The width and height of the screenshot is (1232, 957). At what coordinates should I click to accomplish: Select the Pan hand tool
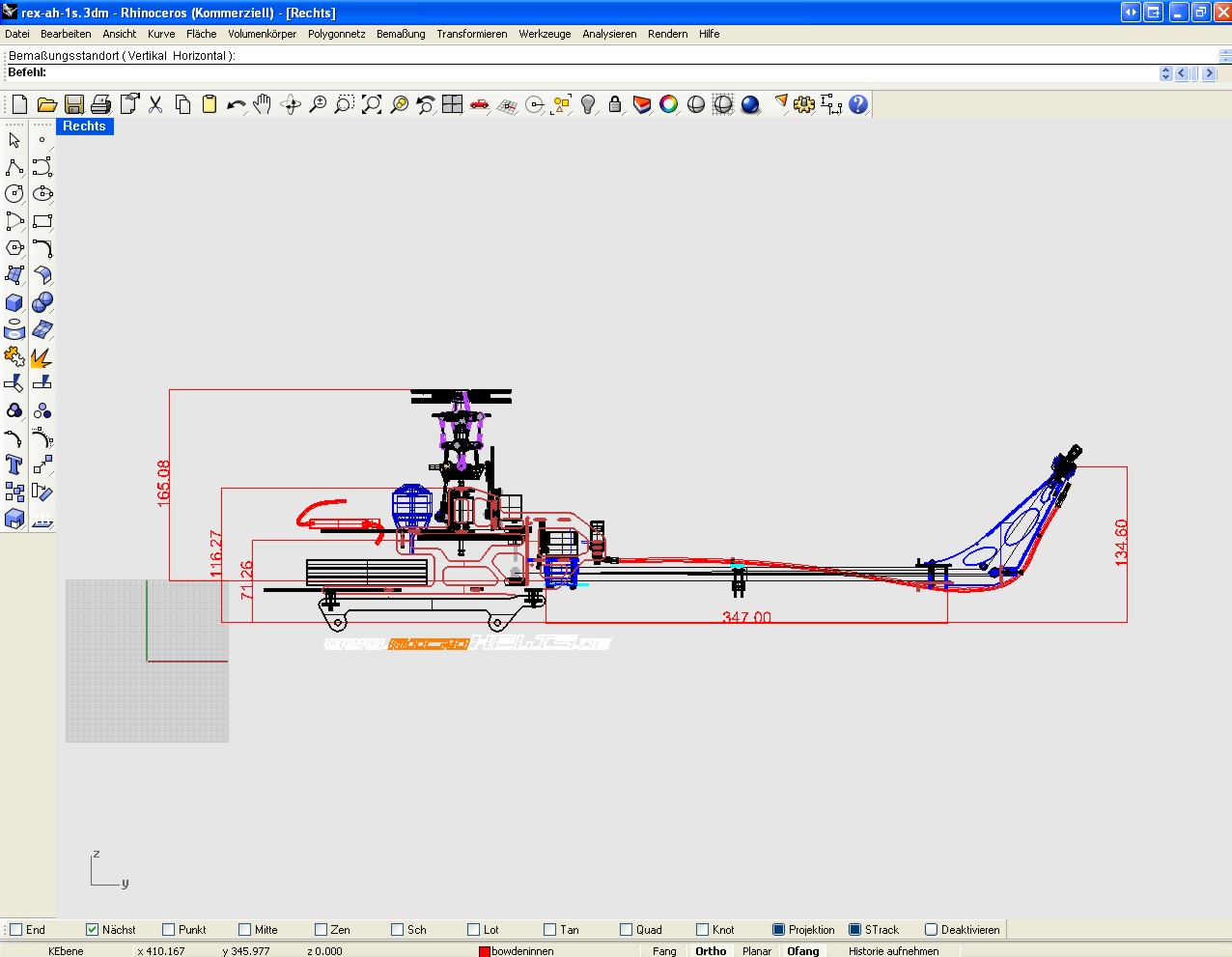(x=263, y=104)
